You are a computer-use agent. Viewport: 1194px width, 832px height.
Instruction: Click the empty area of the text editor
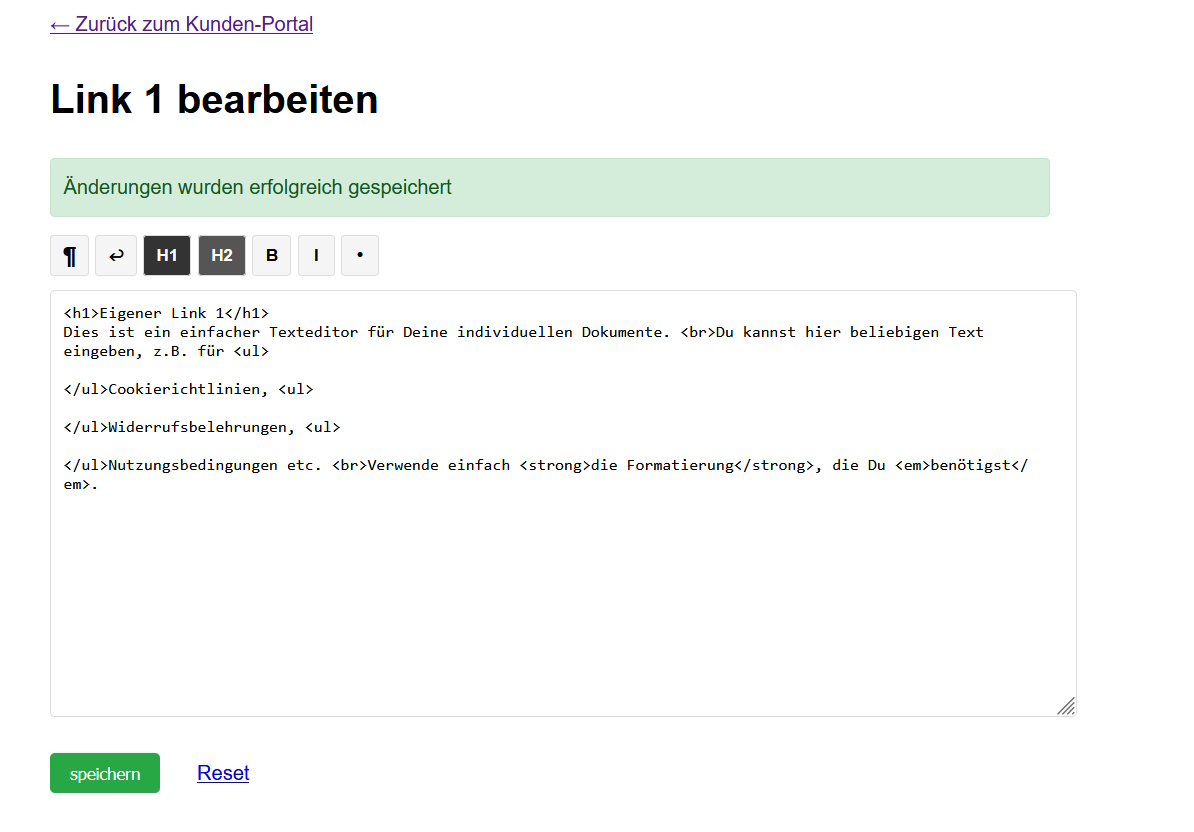tap(560, 600)
